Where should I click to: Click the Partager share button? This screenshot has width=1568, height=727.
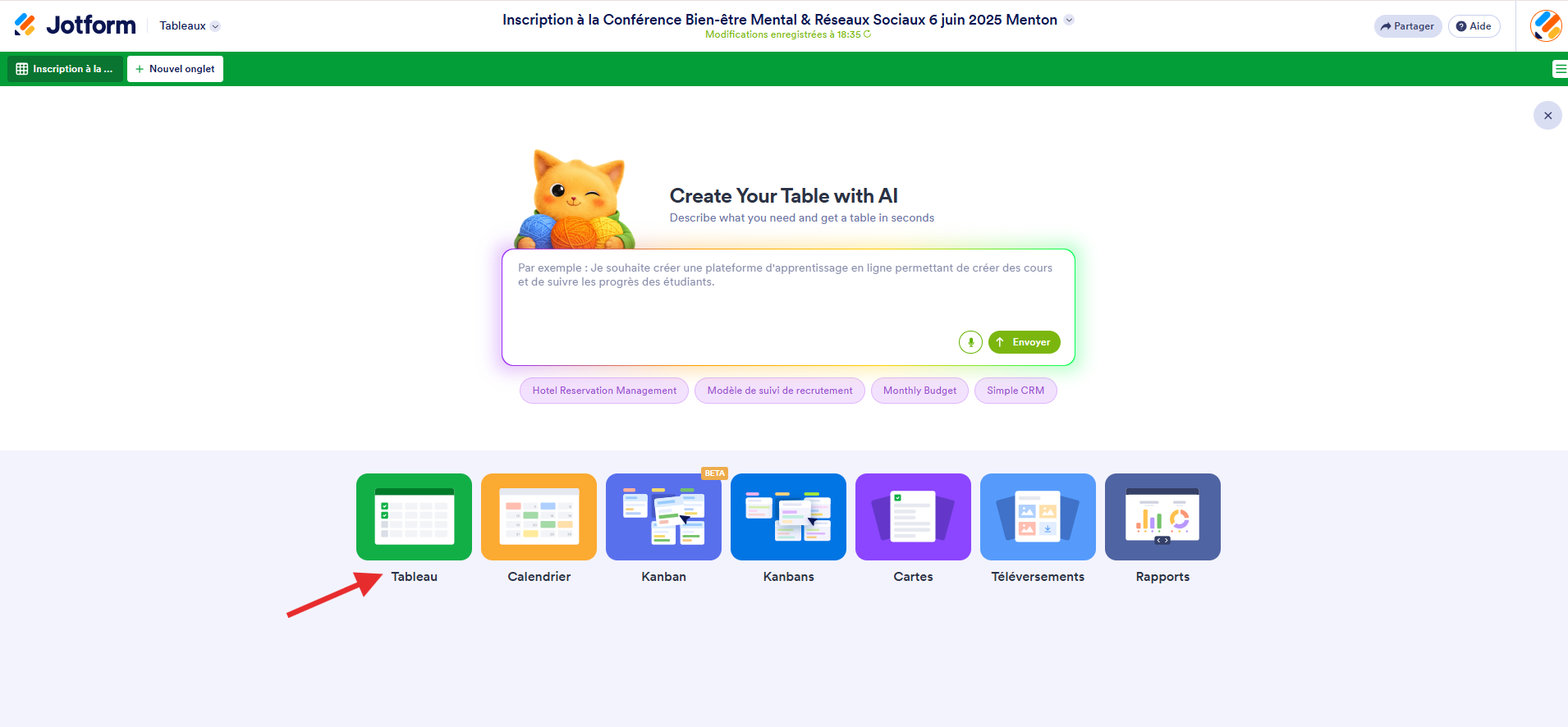point(1407,26)
